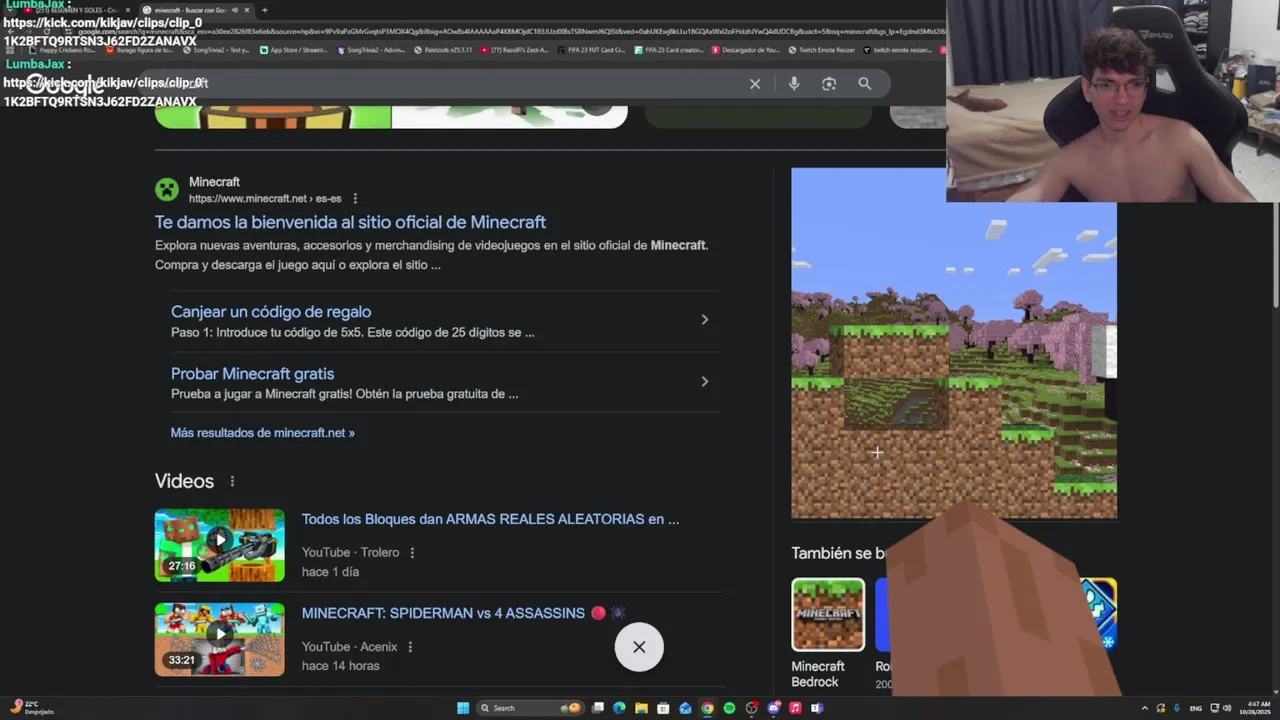The width and height of the screenshot is (1280, 720).
Task: Open Task View from the taskbar
Action: (597, 708)
